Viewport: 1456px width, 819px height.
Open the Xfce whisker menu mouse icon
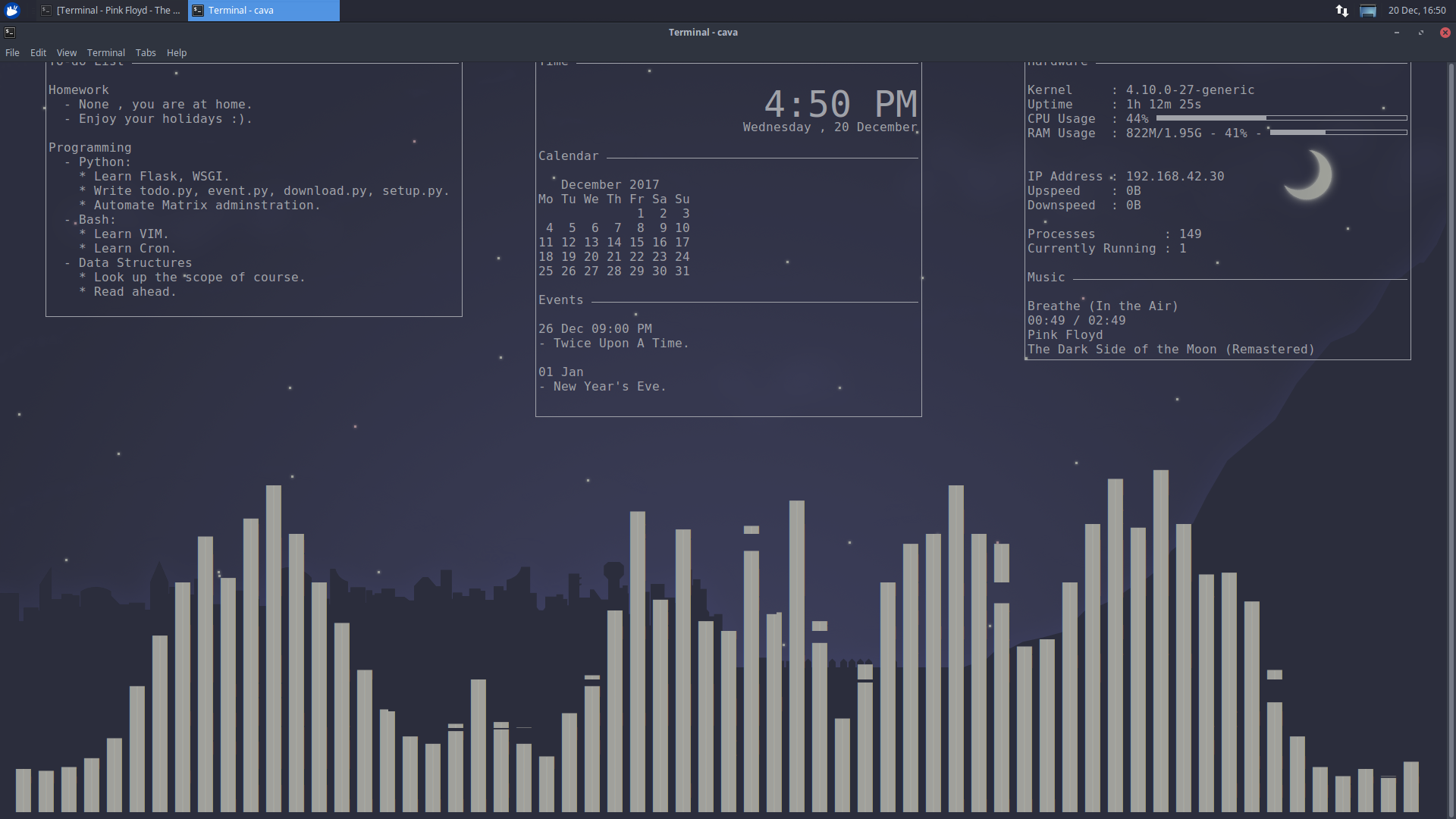click(12, 10)
